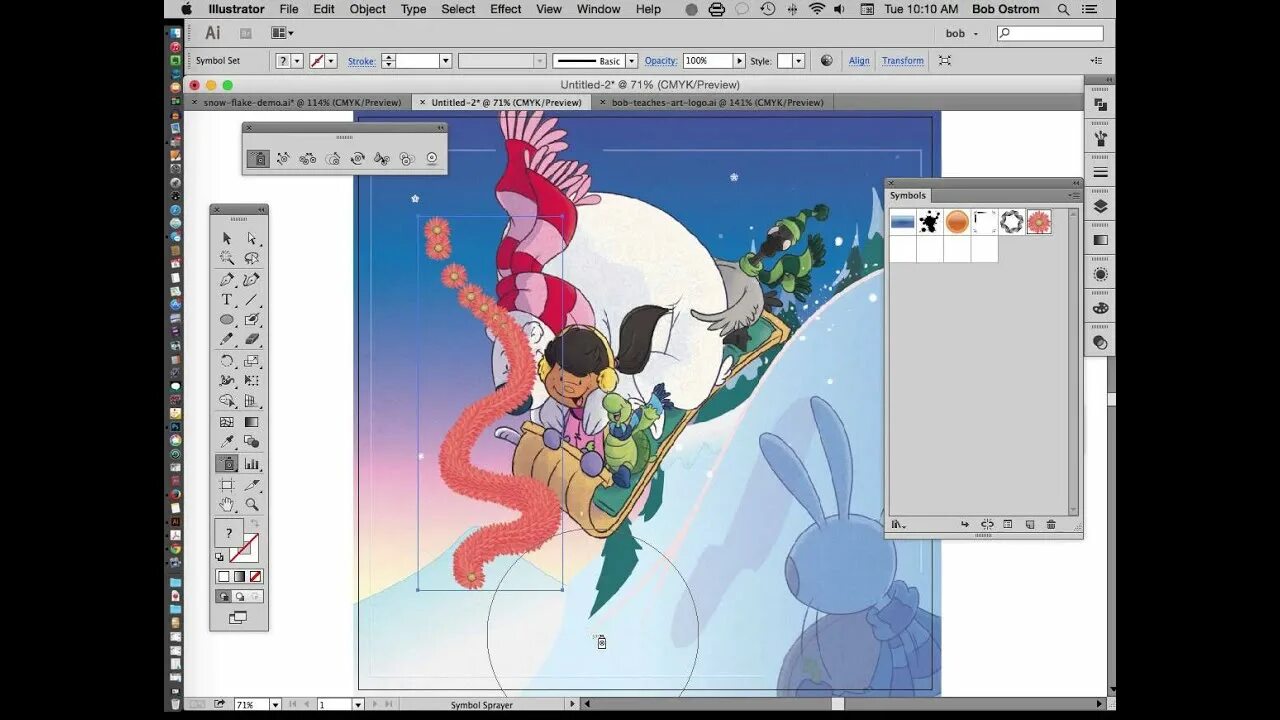Select the Scale tool

(x=252, y=361)
